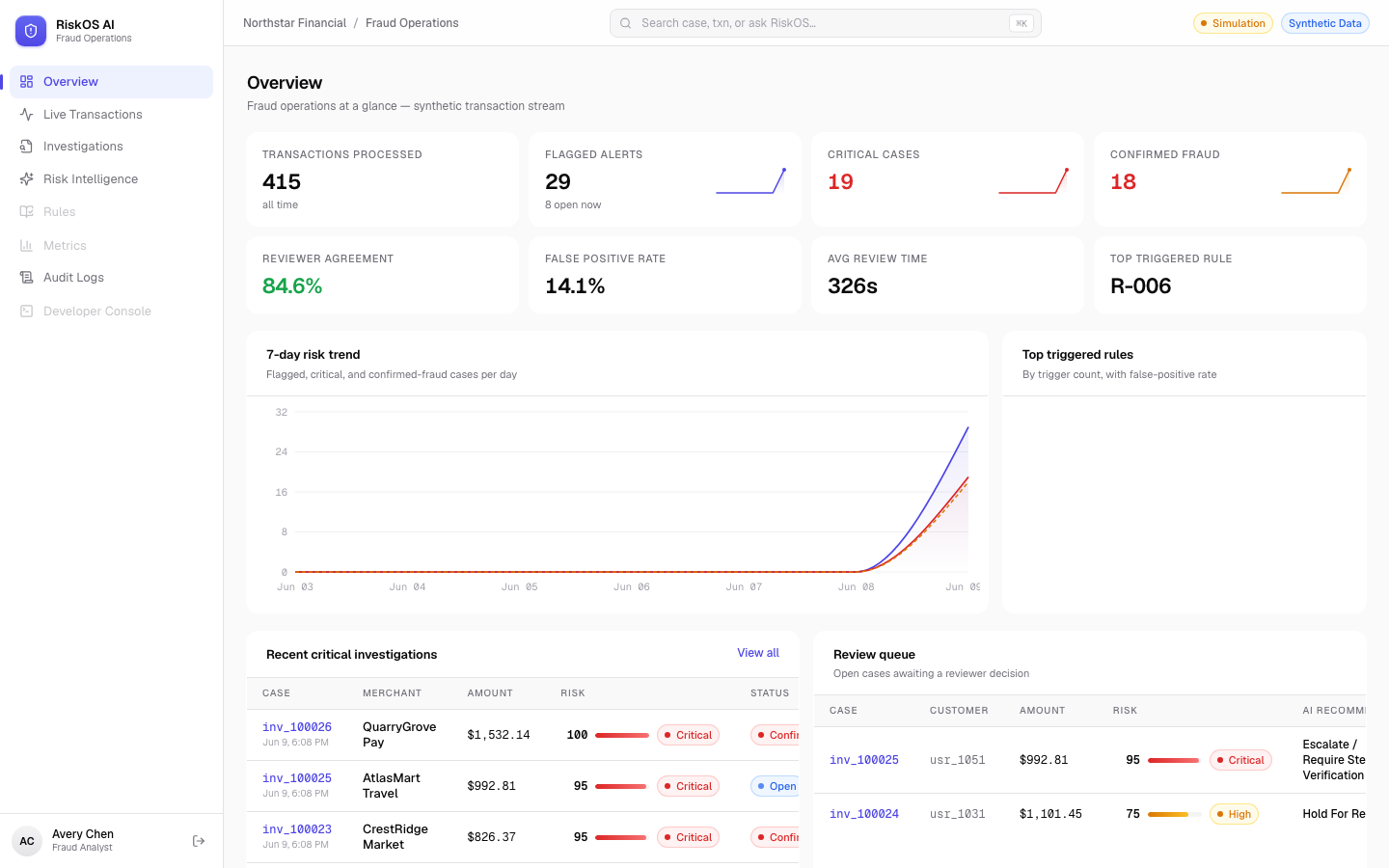Click the Top triggered rules heading

[x=1077, y=355]
